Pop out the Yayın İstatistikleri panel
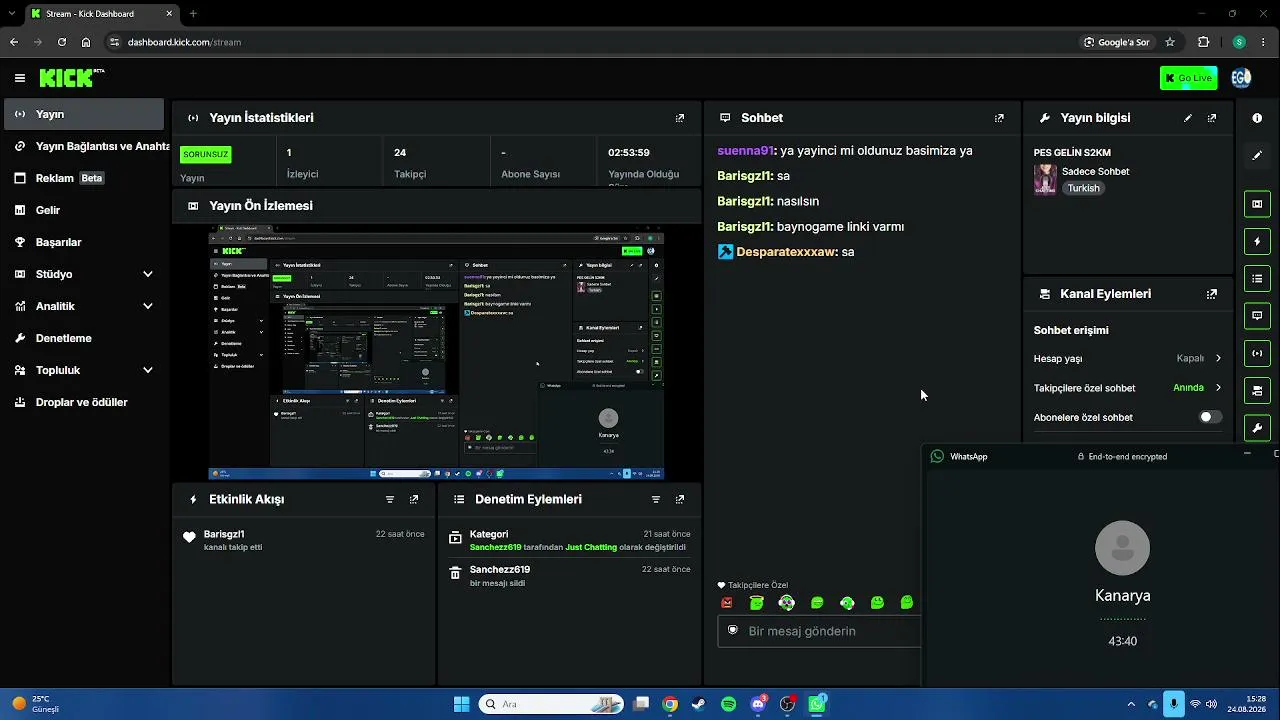The width and height of the screenshot is (1280, 720). 680,118
